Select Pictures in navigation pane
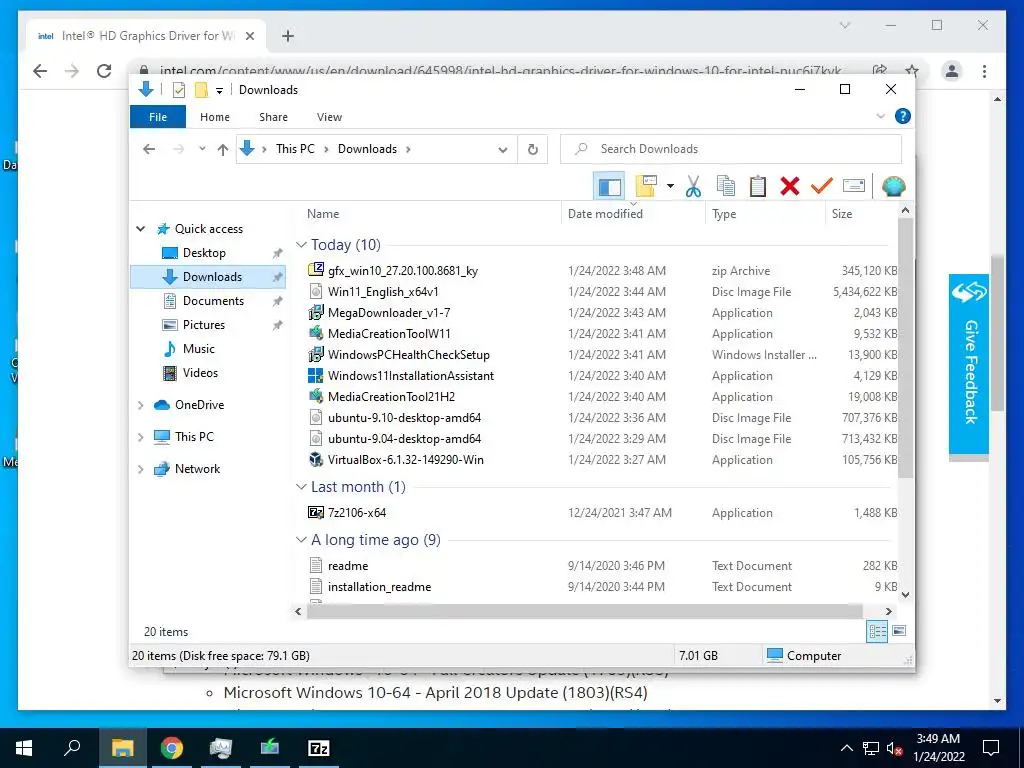The height and width of the screenshot is (768, 1024). tap(204, 325)
